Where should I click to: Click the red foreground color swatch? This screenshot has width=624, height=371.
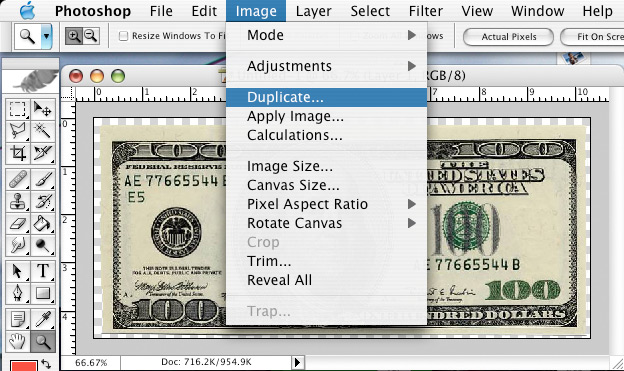pos(24,365)
